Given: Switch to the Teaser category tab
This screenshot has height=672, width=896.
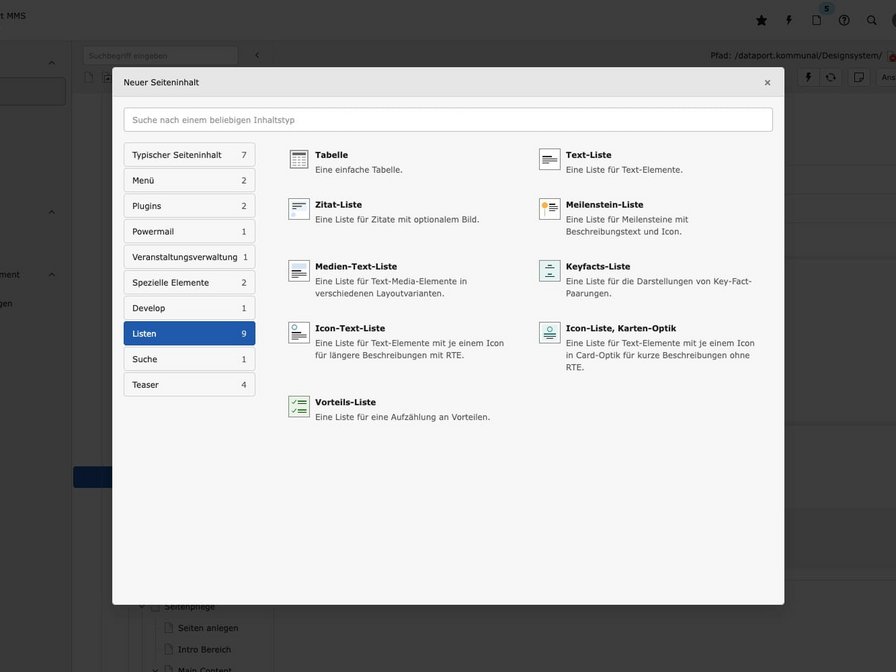Looking at the screenshot, I should (189, 385).
